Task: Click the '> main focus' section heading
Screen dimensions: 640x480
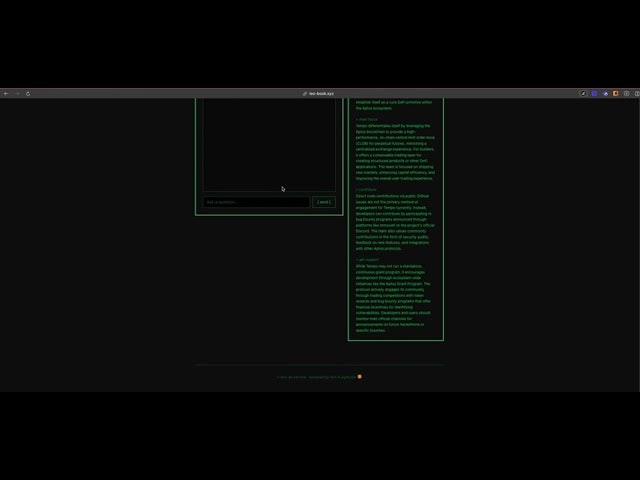Action: pos(367,119)
